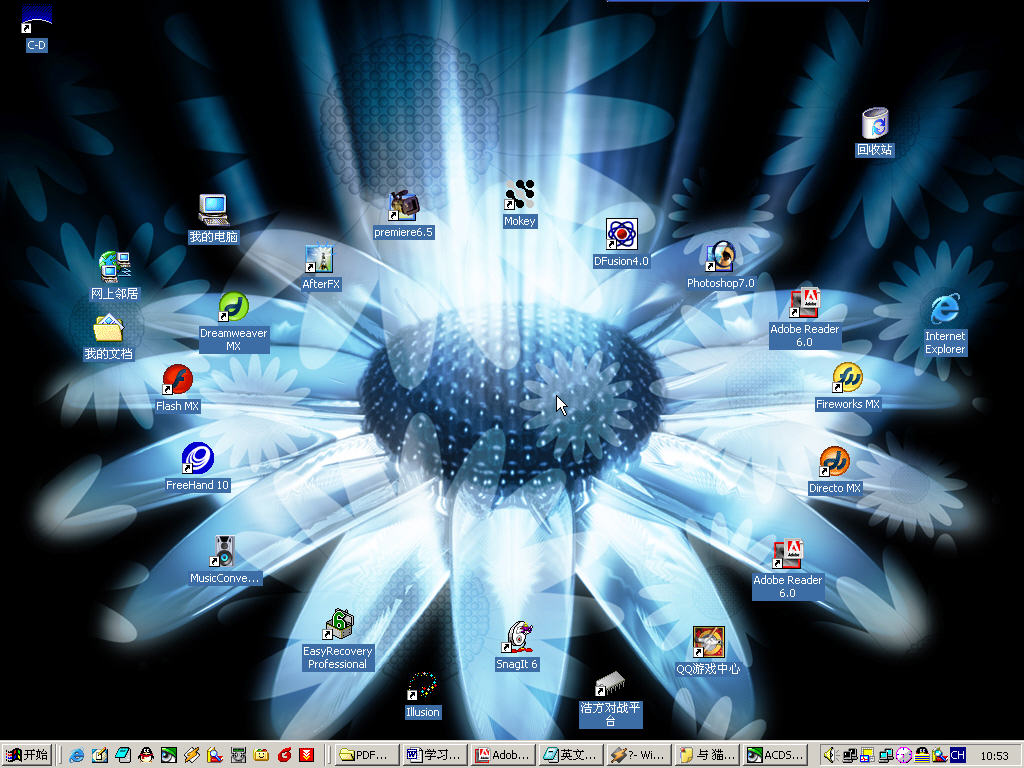Image resolution: width=1024 pixels, height=768 pixels.
Task: Switch to the 英文... taskbar button
Action: (570, 756)
